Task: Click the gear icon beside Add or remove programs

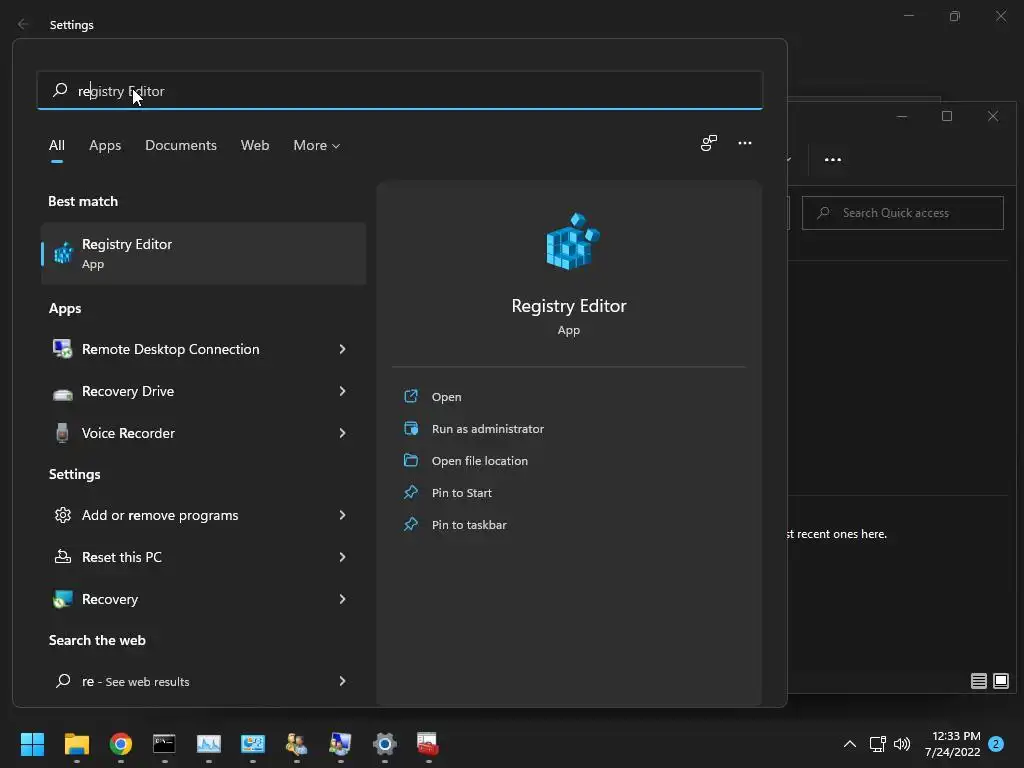Action: coord(63,515)
